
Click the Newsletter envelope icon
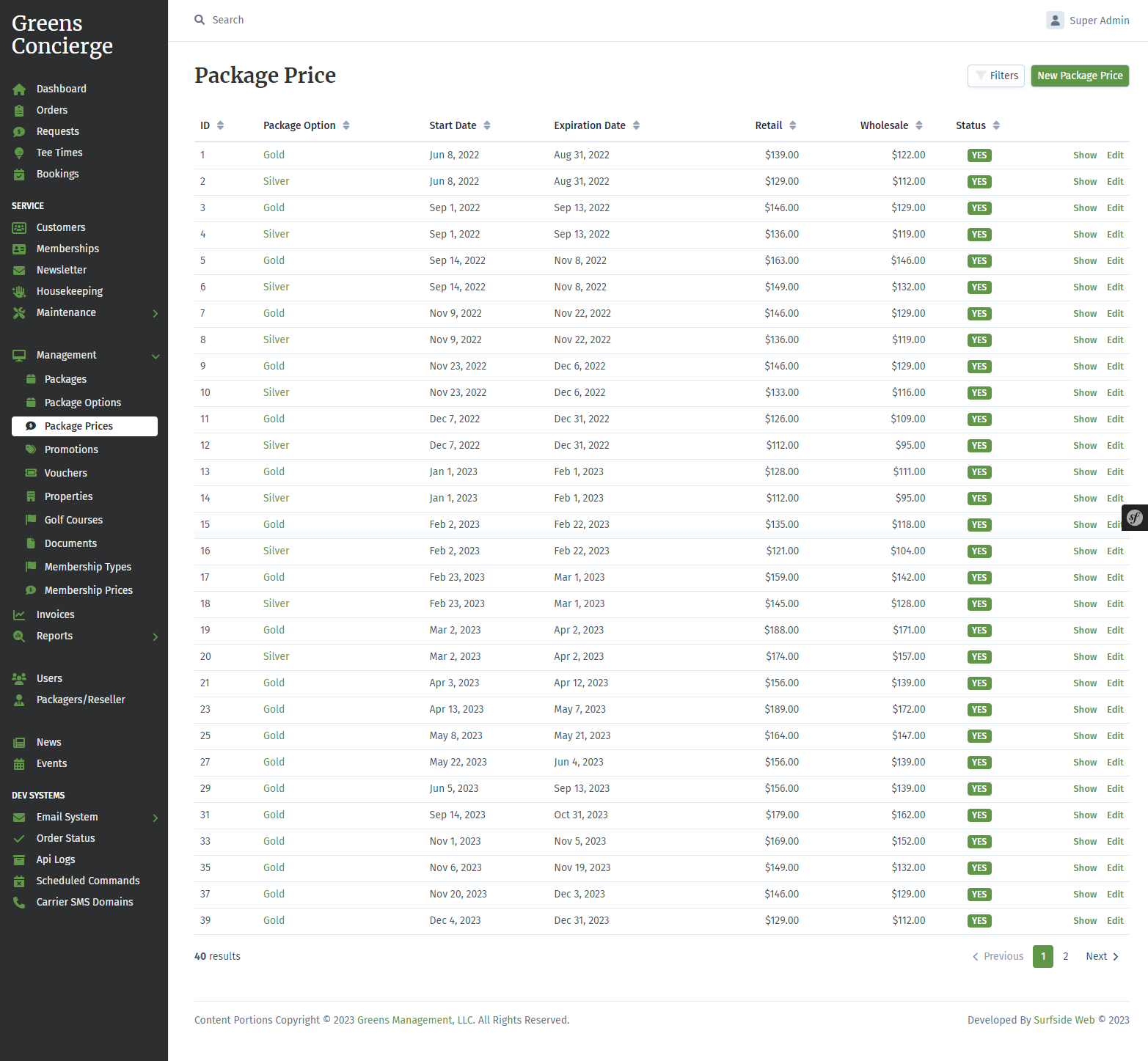(19, 271)
